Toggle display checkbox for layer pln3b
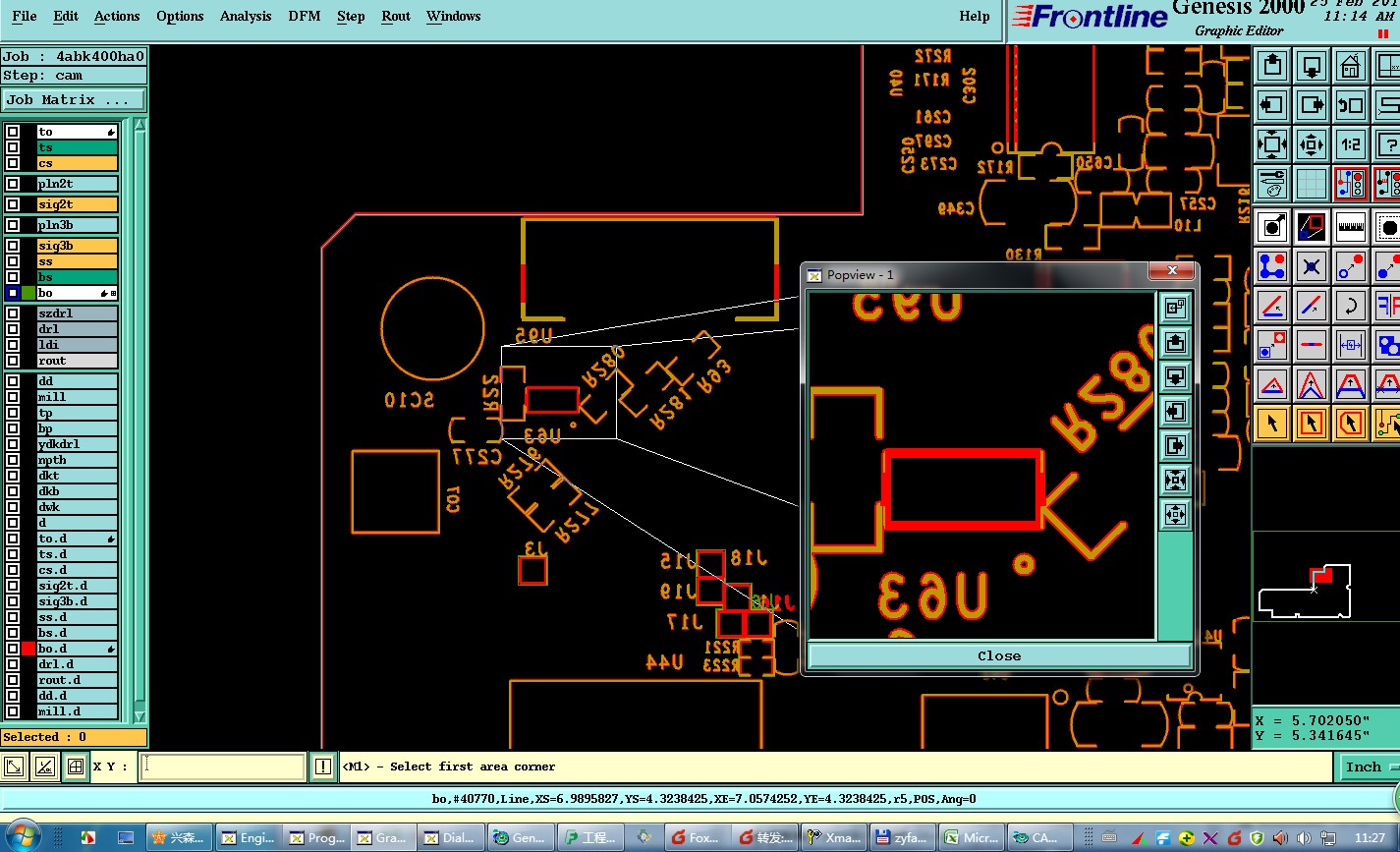 point(13,225)
